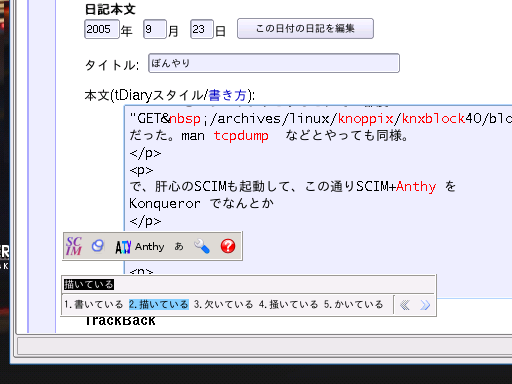
Task: Choose candidate 5 かいている
Action: pyautogui.click(x=354, y=304)
